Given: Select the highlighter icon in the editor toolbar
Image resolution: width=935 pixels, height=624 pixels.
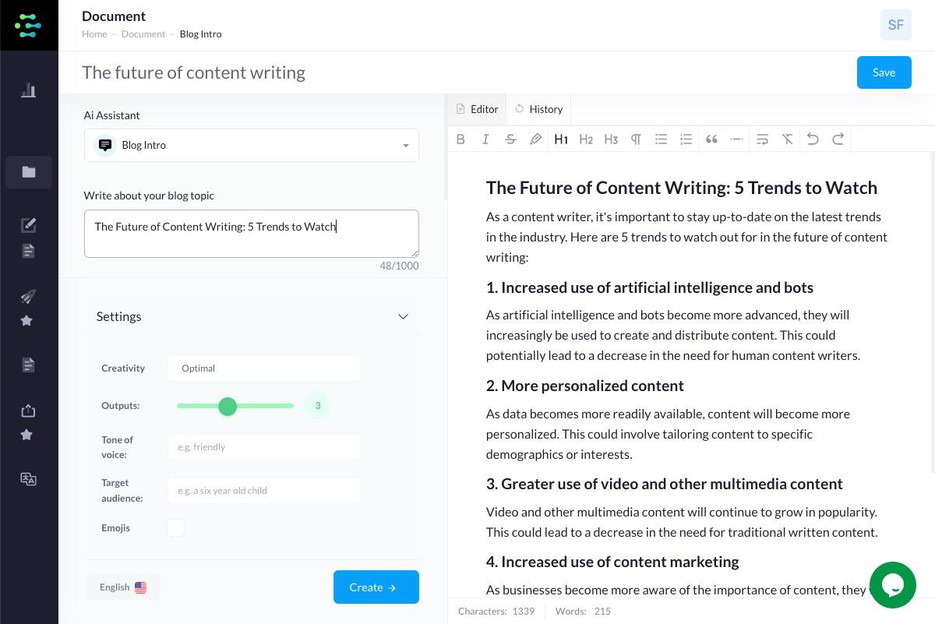Looking at the screenshot, I should 536,139.
